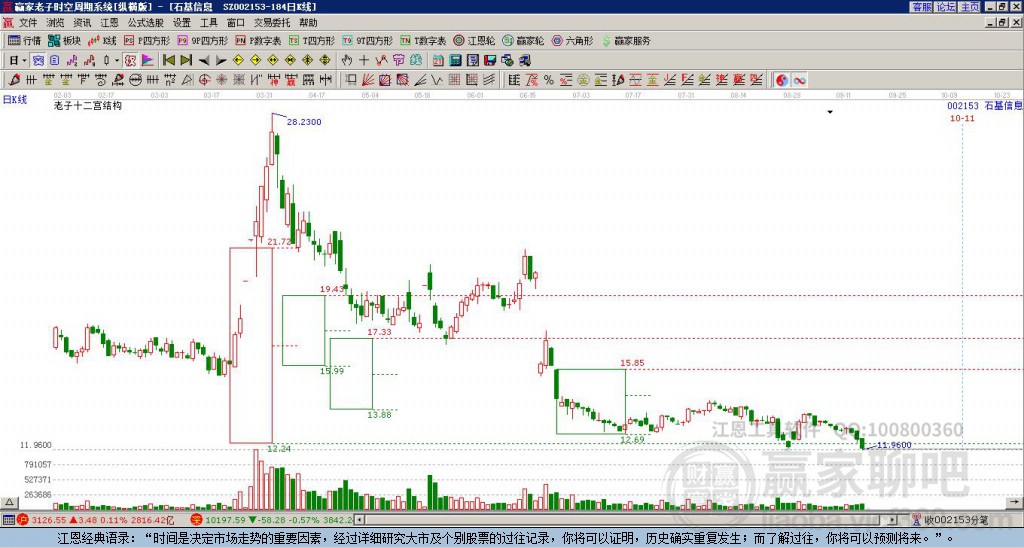Toggle the highlighted chart-mode icon beside 日
1024x548 pixels.
point(39,61)
